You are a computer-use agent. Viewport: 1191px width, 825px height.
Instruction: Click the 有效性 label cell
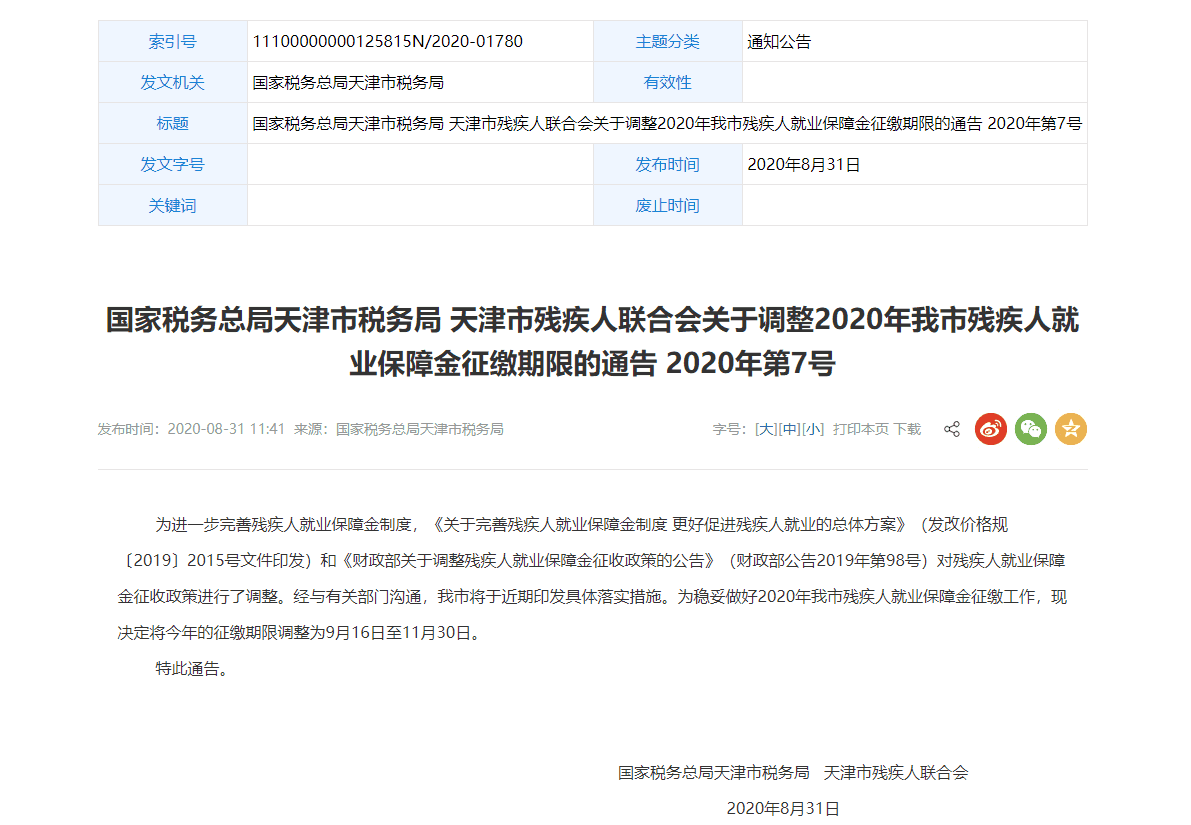tap(668, 83)
